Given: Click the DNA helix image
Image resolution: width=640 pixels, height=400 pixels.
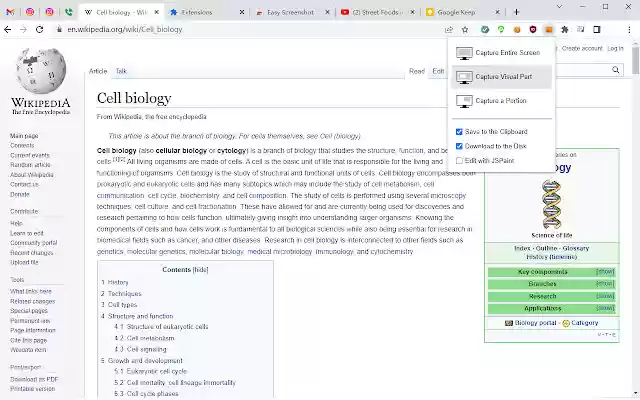Looking at the screenshot, I should click(x=551, y=204).
